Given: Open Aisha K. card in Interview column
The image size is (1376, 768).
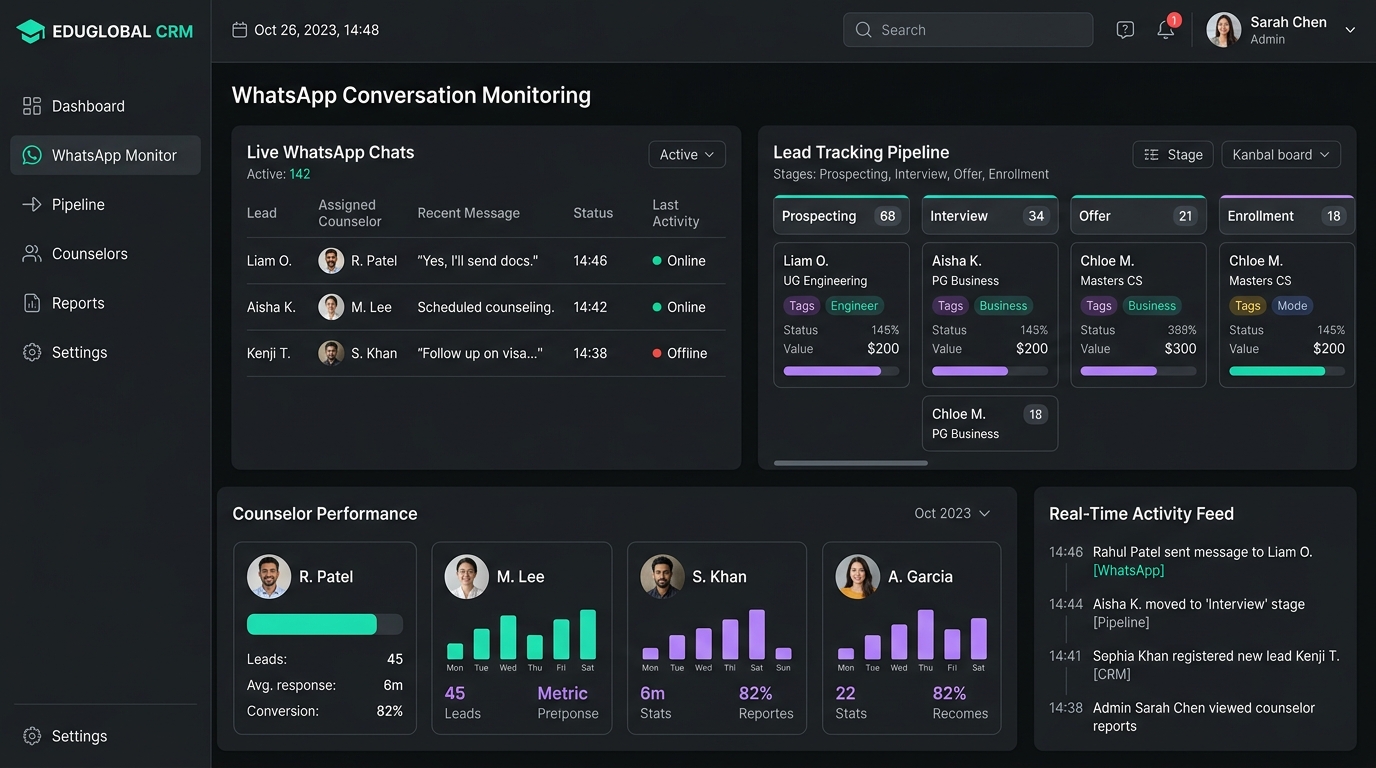Looking at the screenshot, I should coord(989,314).
